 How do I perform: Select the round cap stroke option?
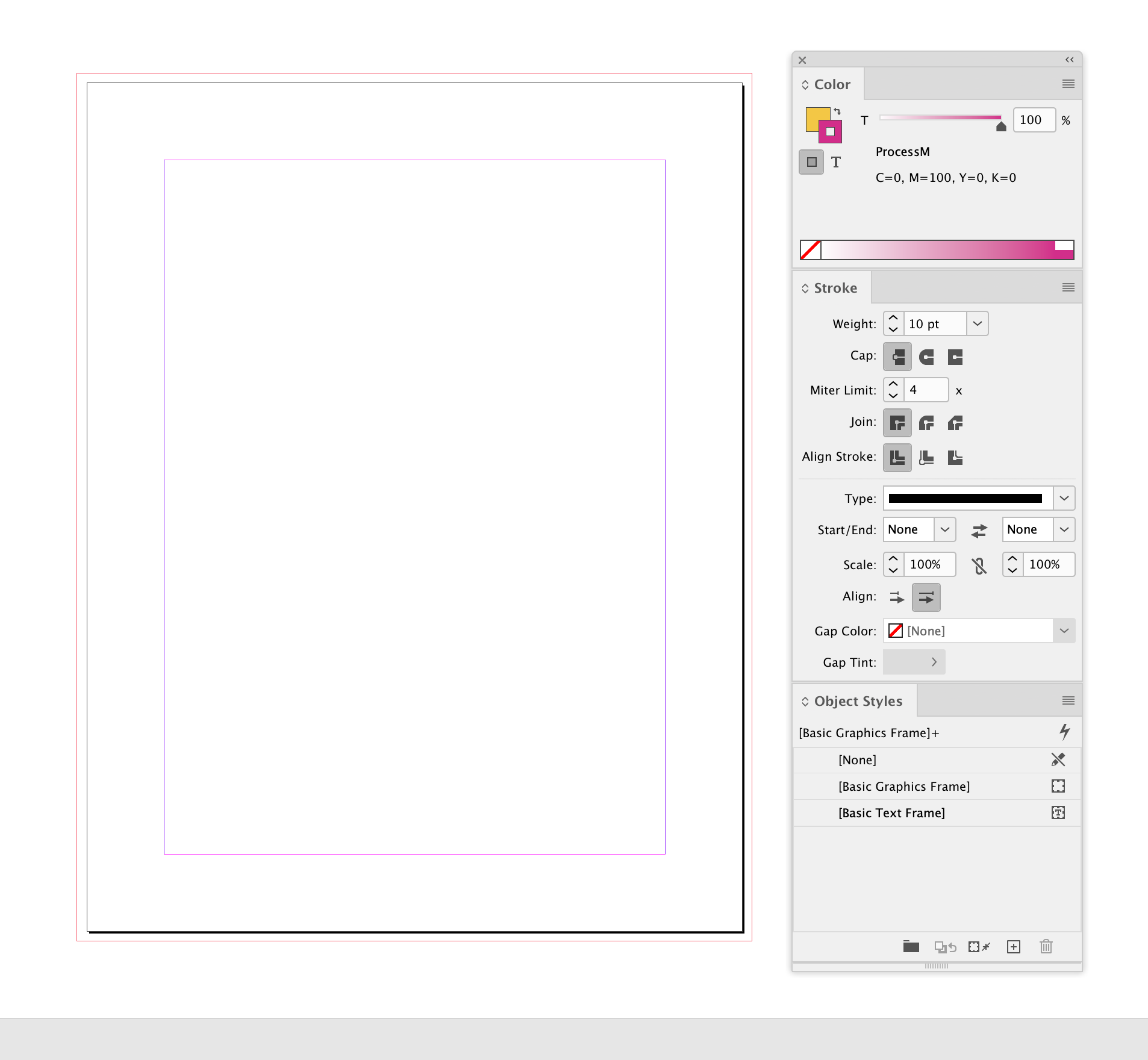(x=926, y=357)
